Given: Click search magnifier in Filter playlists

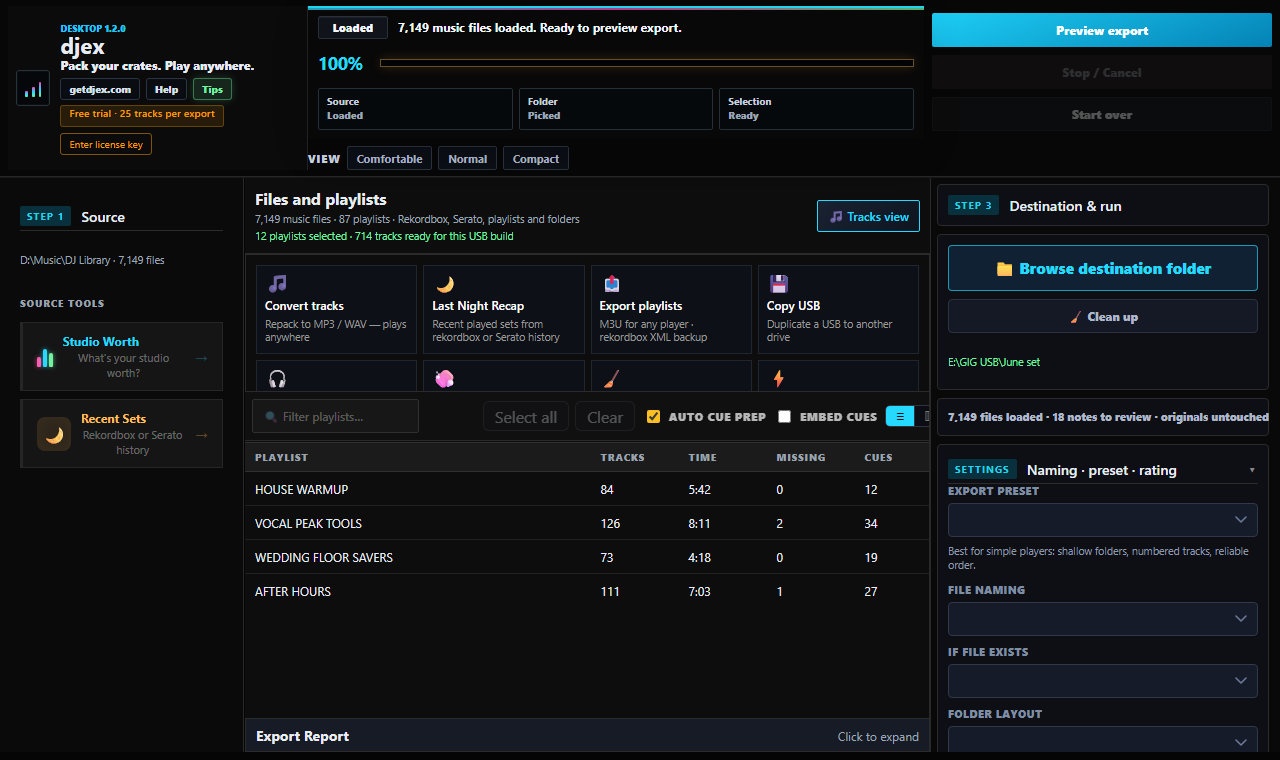Looking at the screenshot, I should pyautogui.click(x=270, y=417).
